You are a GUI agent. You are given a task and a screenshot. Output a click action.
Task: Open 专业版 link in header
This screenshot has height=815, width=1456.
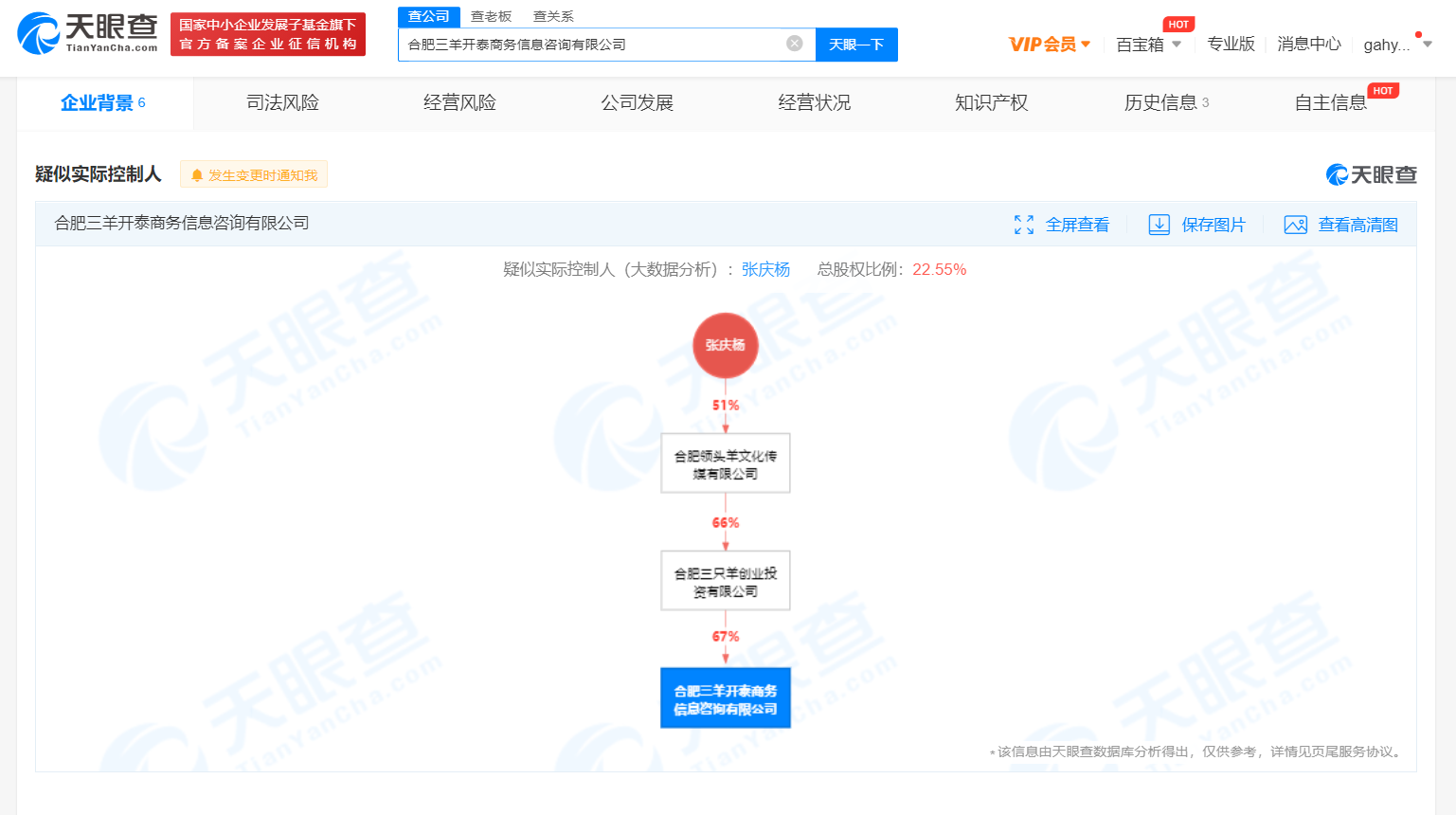1231,44
